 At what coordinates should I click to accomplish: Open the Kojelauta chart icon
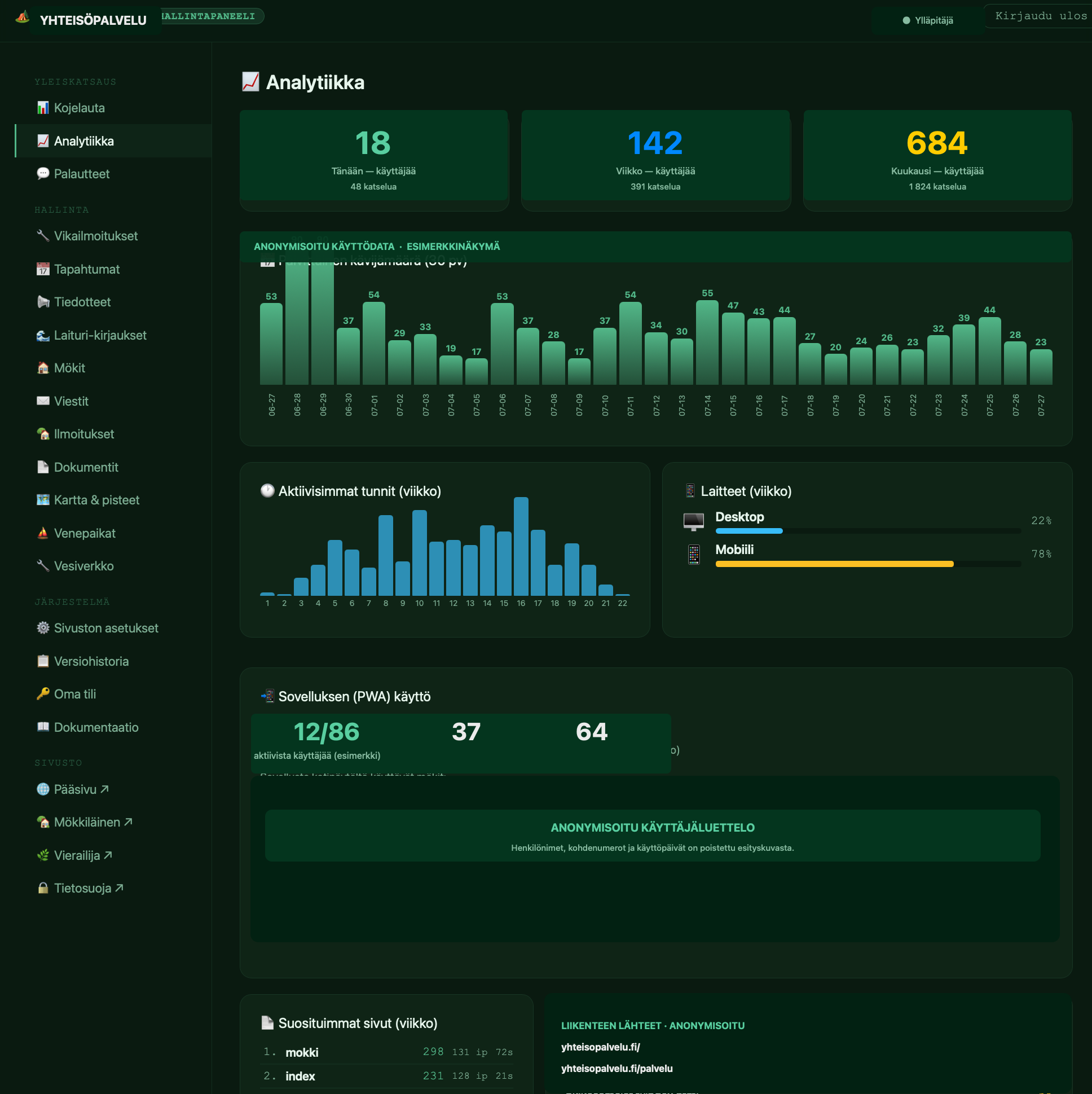(x=43, y=108)
